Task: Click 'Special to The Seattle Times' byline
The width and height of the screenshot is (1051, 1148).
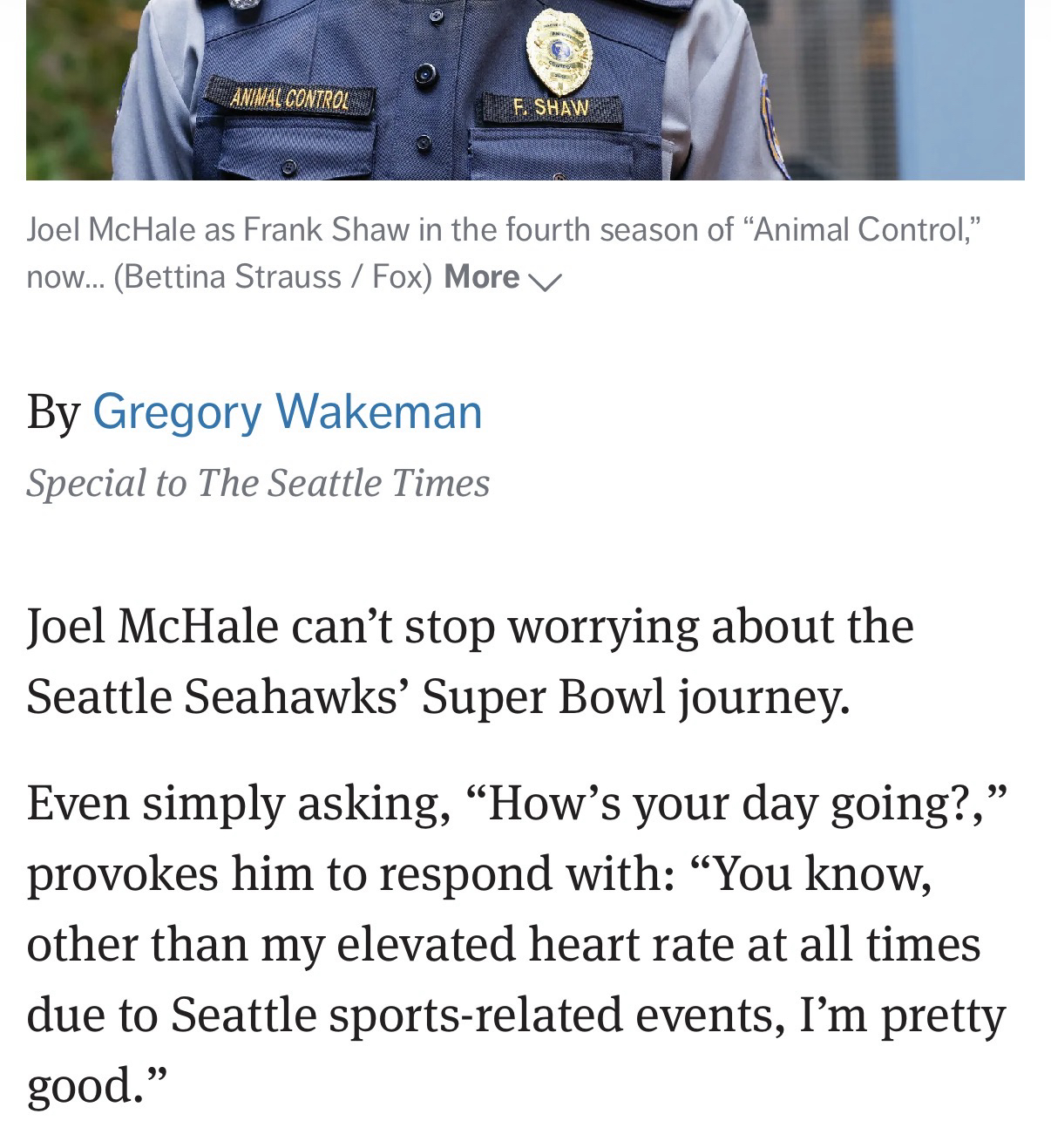Action: pos(258,482)
